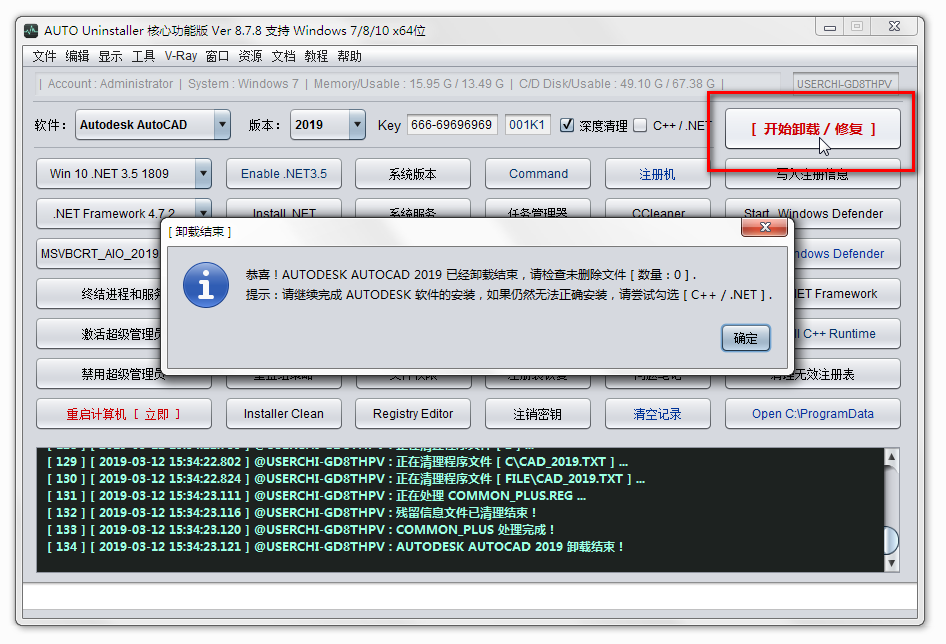
Task: Select log line 132 残留信息文件已清理结束
Action: coord(292,513)
